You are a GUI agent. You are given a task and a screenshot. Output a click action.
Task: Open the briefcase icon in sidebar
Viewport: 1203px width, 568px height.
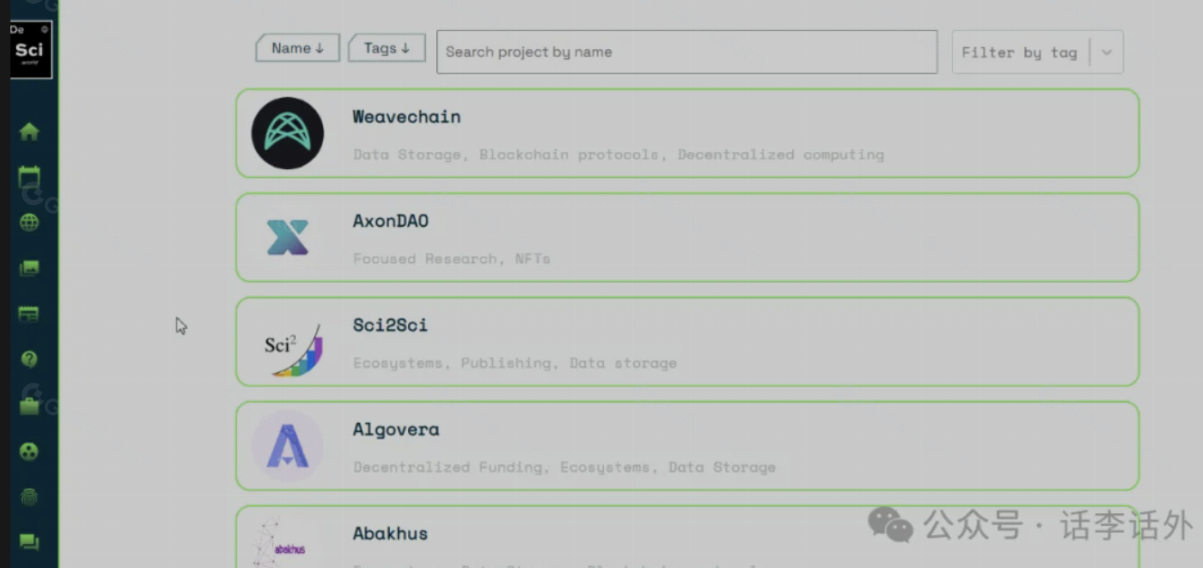click(29, 405)
